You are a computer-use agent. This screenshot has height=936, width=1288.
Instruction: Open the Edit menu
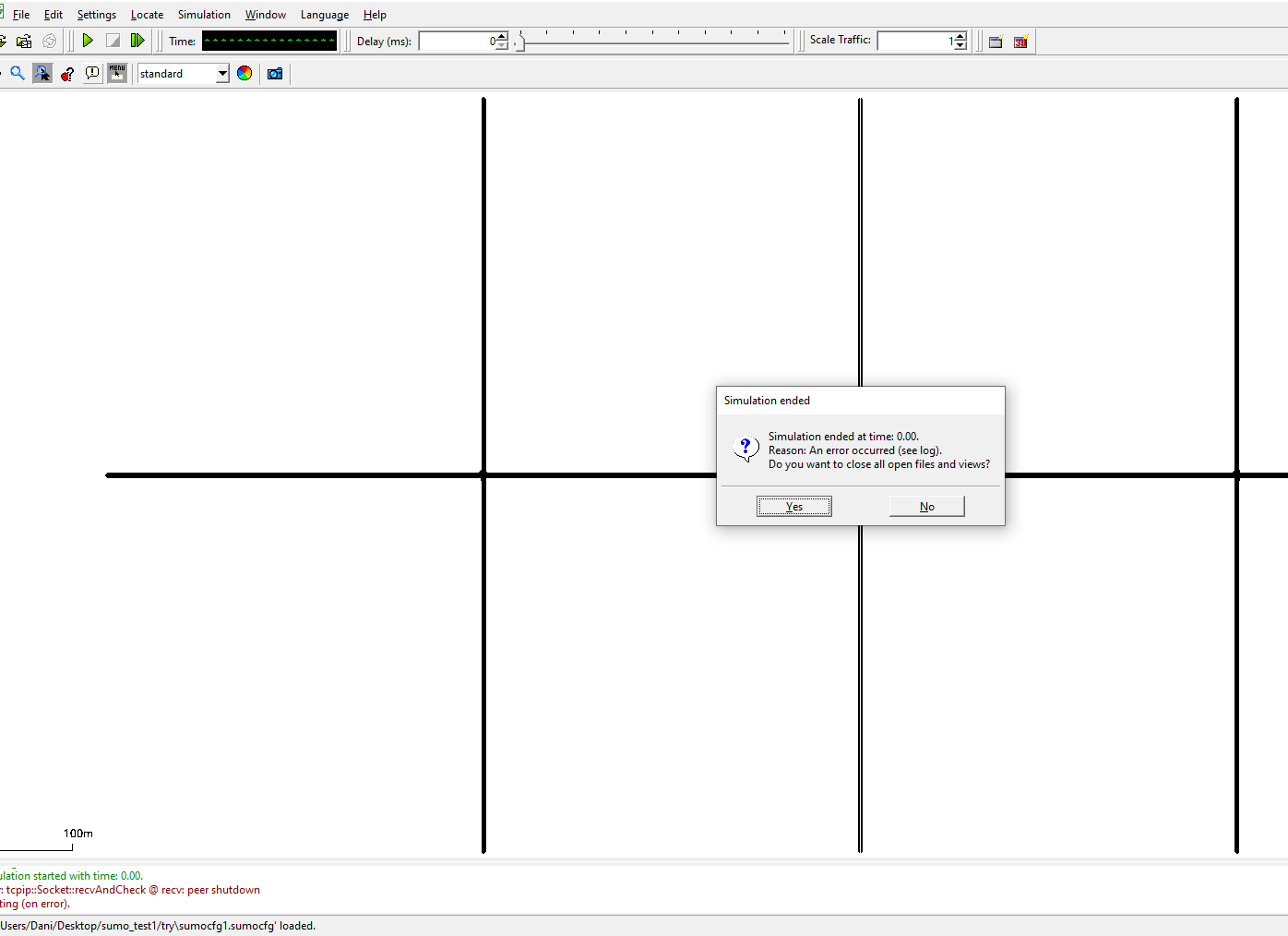[54, 15]
